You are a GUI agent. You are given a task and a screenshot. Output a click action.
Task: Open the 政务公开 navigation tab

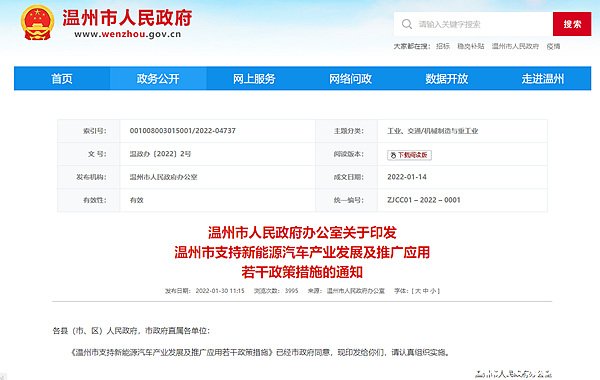pyautogui.click(x=158, y=78)
